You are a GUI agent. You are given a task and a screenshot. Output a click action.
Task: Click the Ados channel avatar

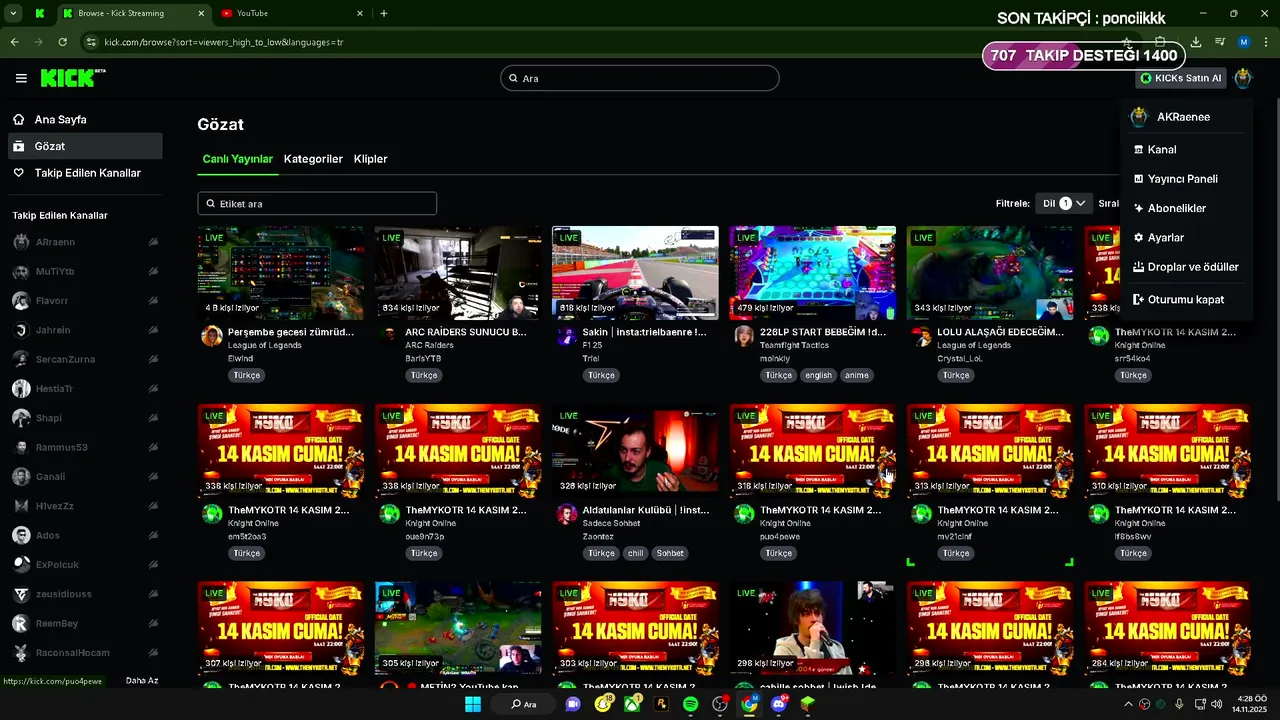[x=20, y=535]
